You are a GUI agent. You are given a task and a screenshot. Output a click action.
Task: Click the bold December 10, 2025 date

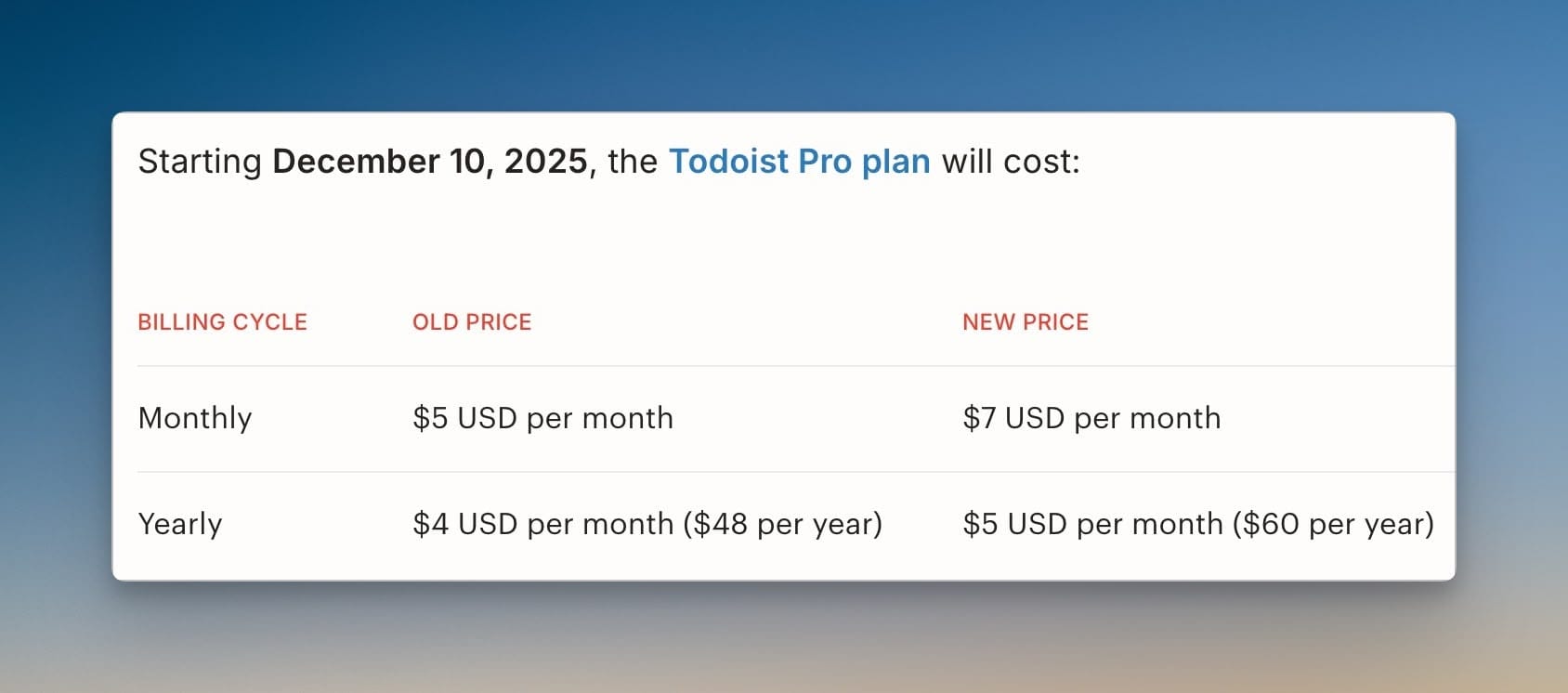pos(429,162)
